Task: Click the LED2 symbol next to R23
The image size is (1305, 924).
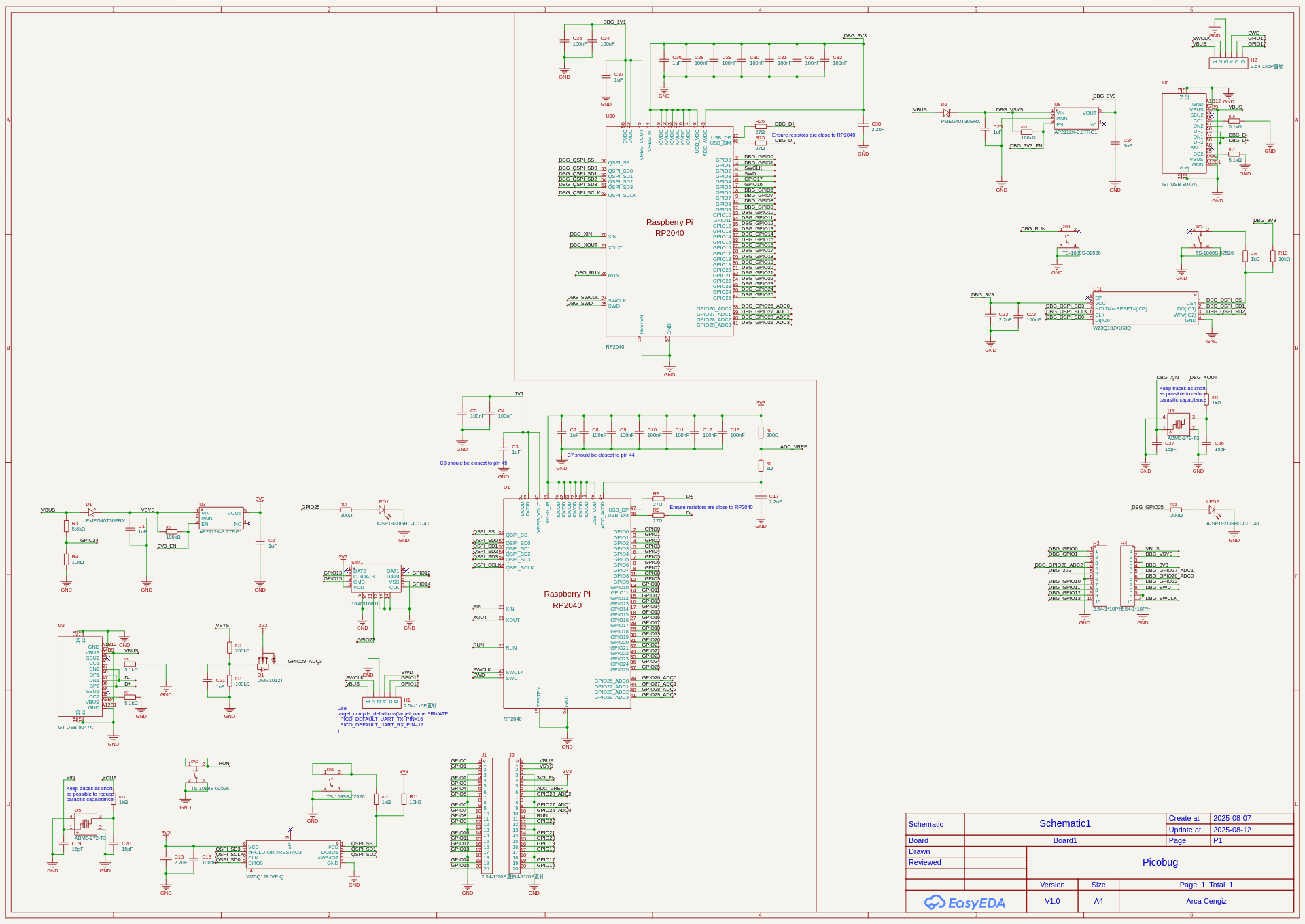Action: 1213,509
